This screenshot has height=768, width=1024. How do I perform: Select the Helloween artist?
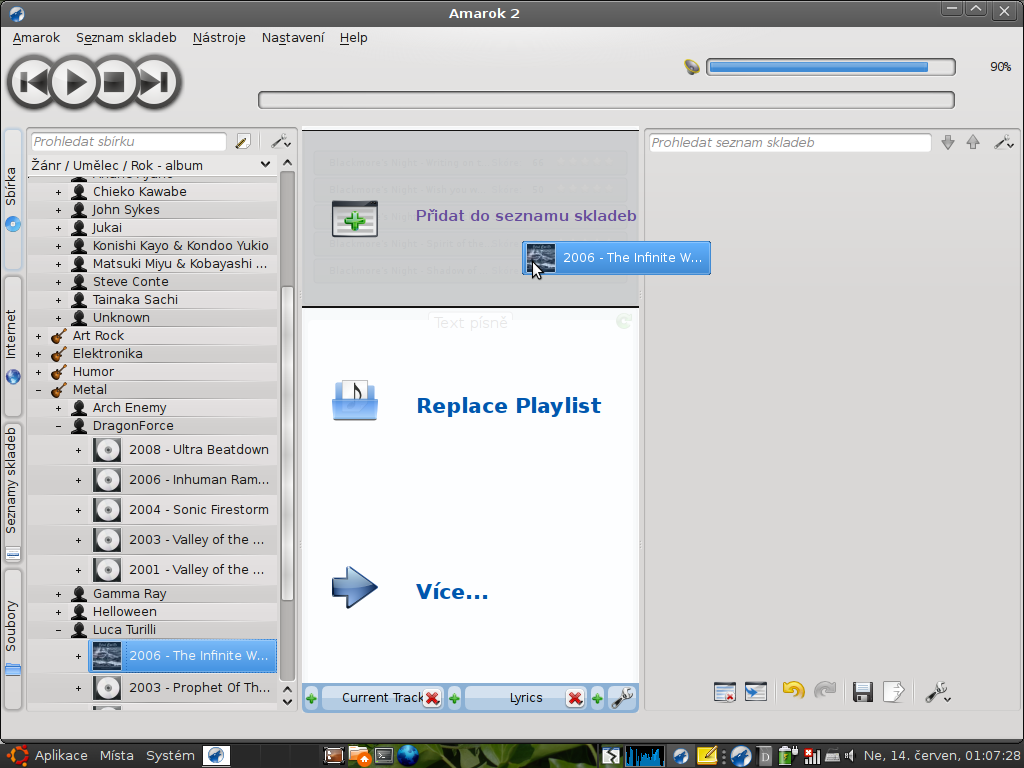point(125,612)
